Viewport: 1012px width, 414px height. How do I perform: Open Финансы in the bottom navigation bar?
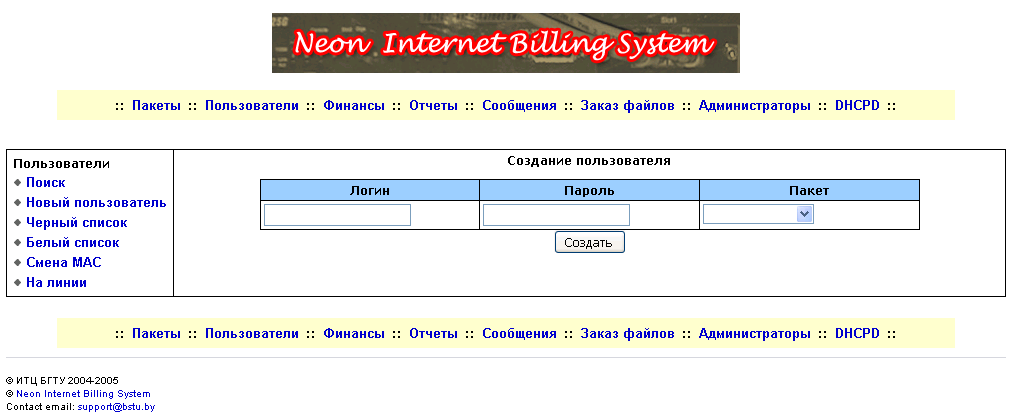click(x=354, y=334)
